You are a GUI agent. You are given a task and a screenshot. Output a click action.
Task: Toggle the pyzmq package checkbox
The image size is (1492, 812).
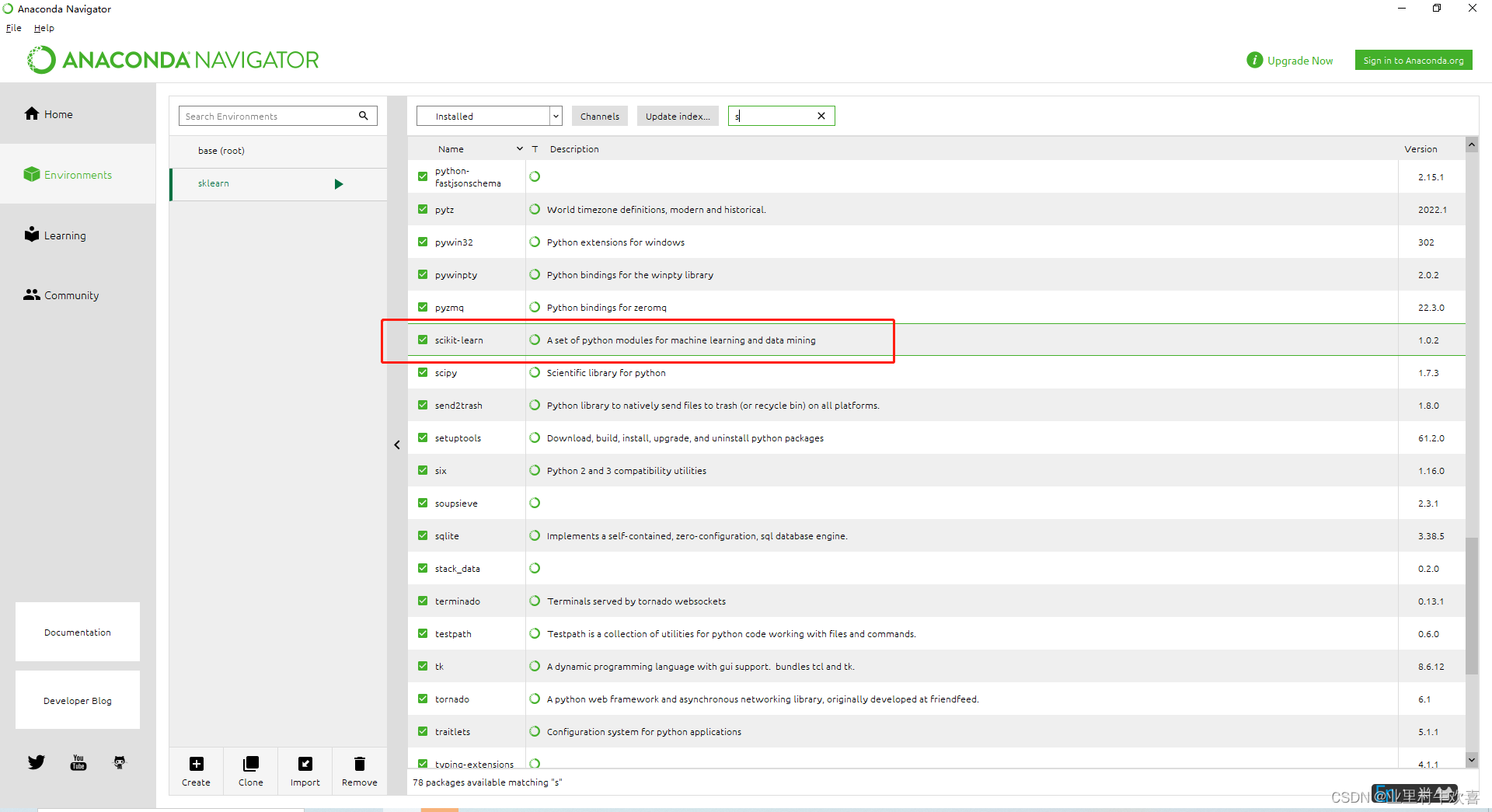coord(423,307)
